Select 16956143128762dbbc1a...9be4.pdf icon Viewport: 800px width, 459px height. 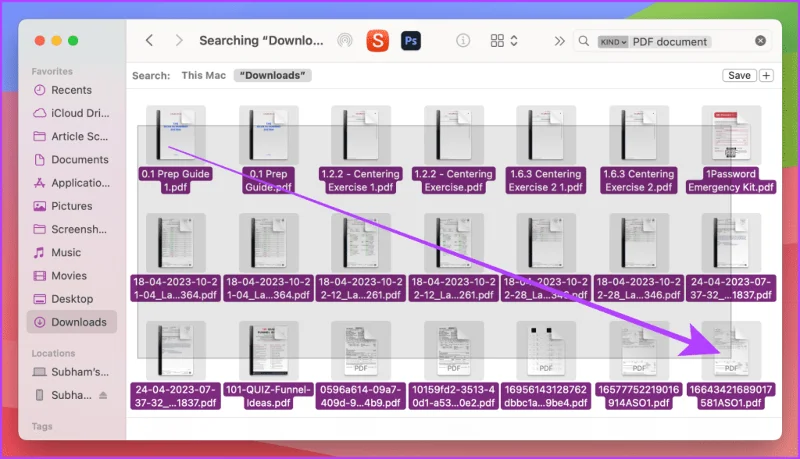(x=546, y=350)
